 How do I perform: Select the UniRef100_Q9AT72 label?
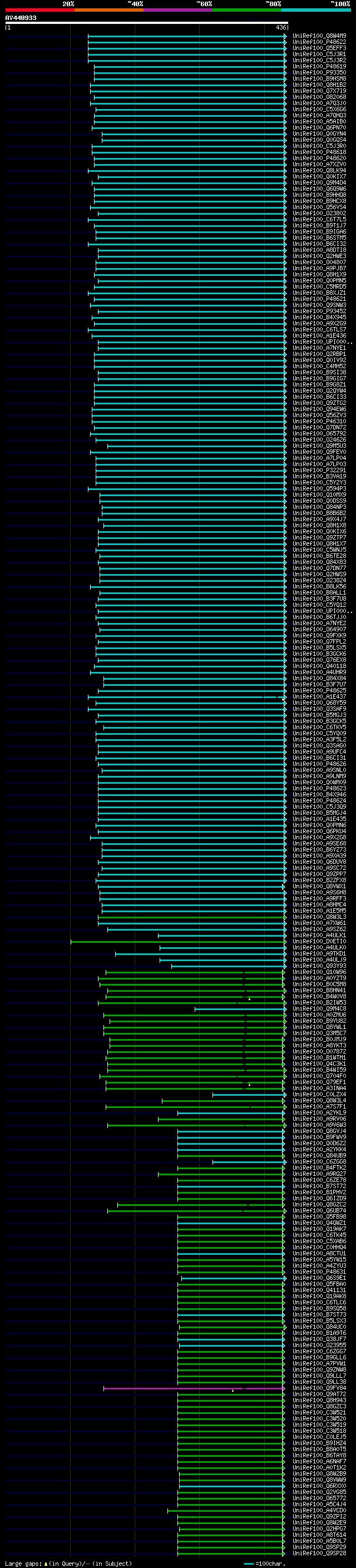(319, 1394)
